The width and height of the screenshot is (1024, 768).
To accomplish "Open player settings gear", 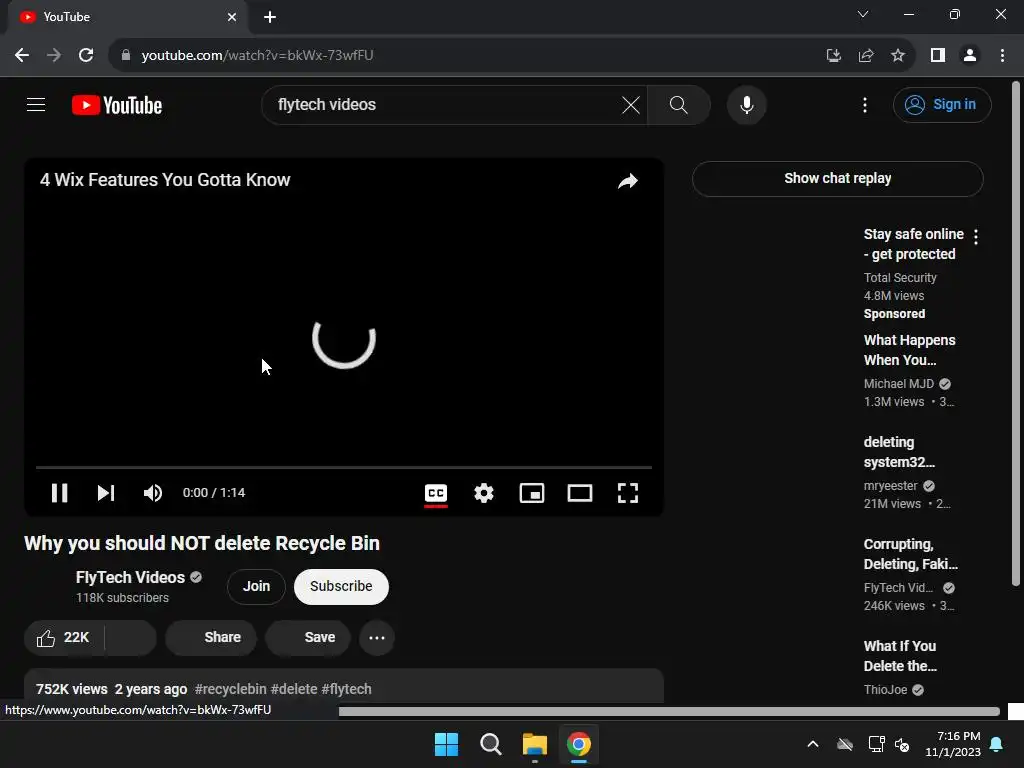I will 483,493.
